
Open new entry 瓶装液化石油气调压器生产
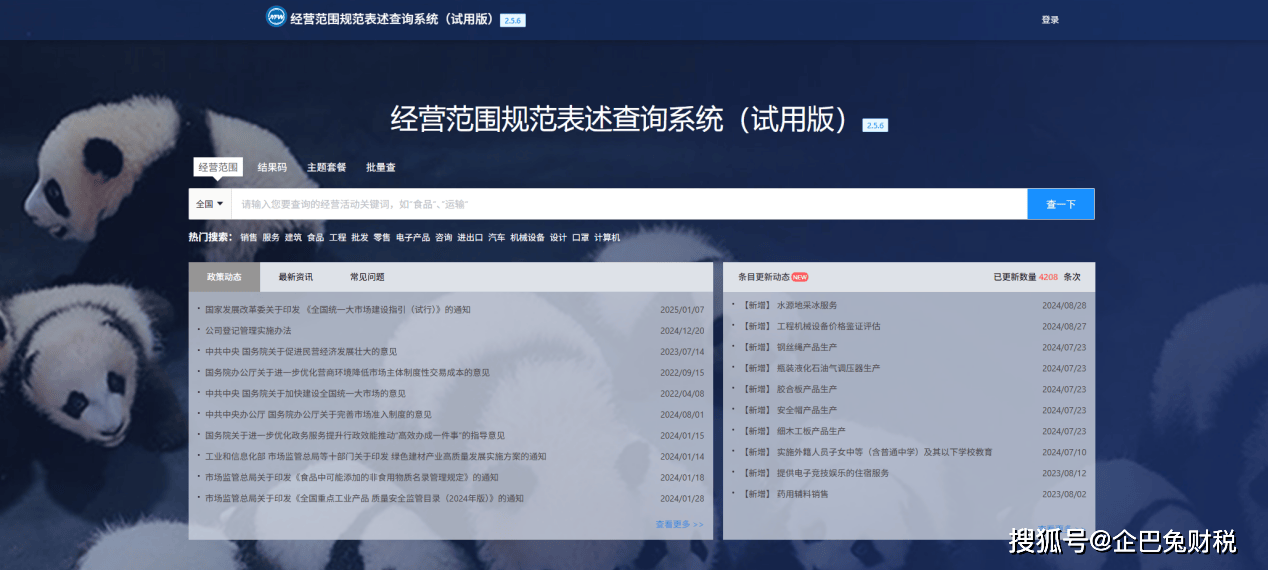point(811,368)
